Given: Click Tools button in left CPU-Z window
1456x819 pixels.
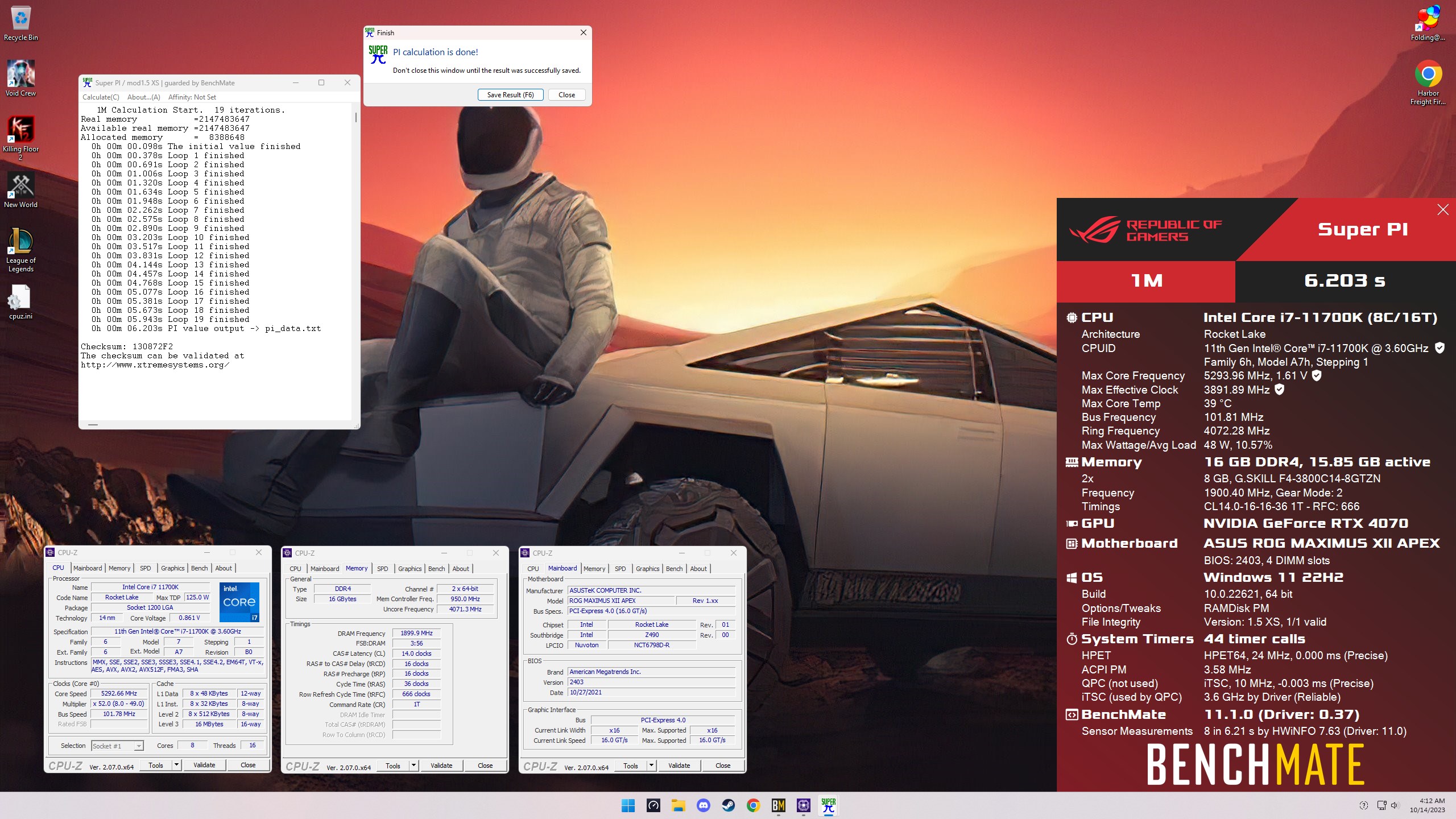Looking at the screenshot, I should (x=156, y=765).
